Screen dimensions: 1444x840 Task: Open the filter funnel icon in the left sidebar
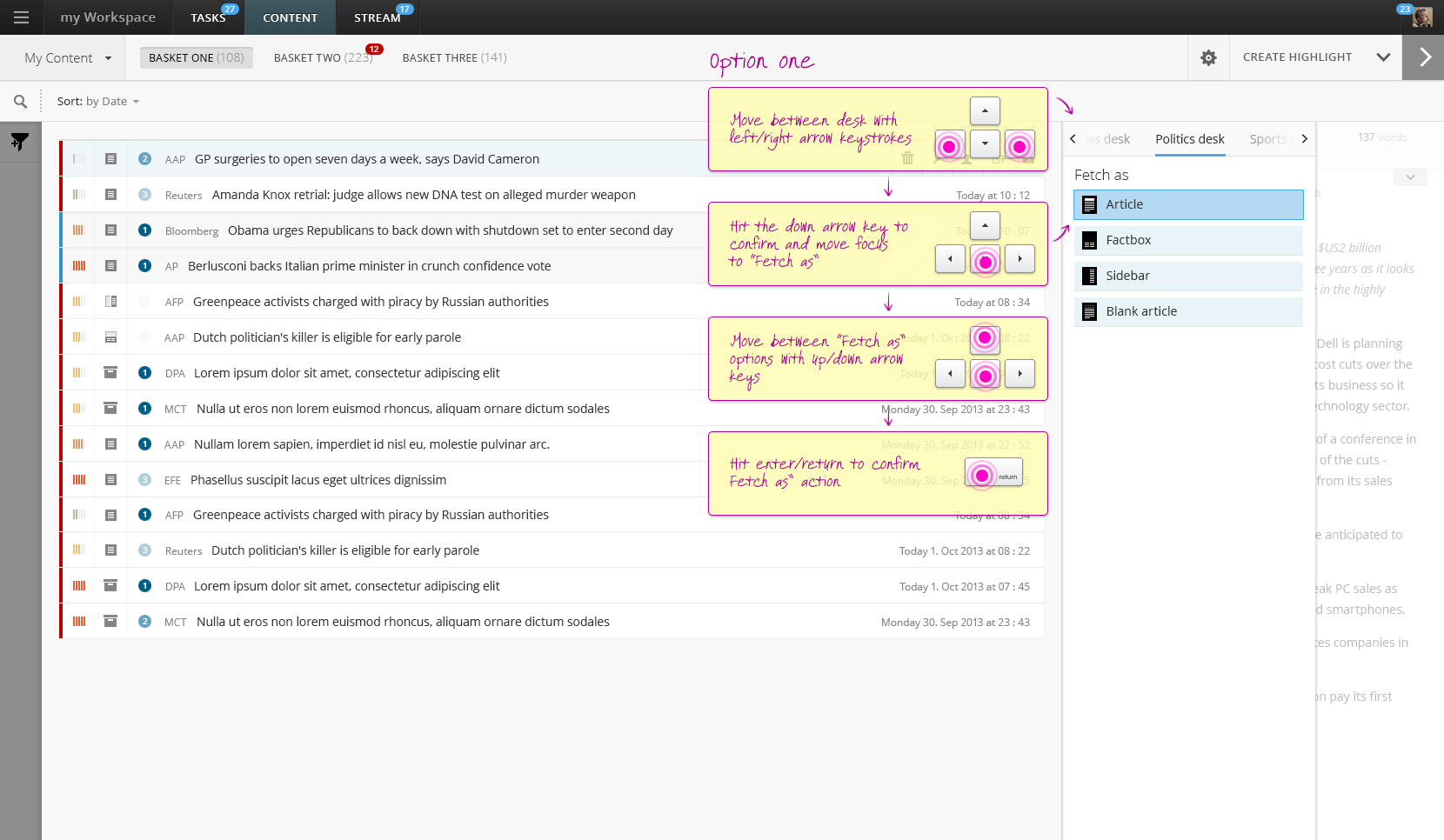tap(19, 142)
